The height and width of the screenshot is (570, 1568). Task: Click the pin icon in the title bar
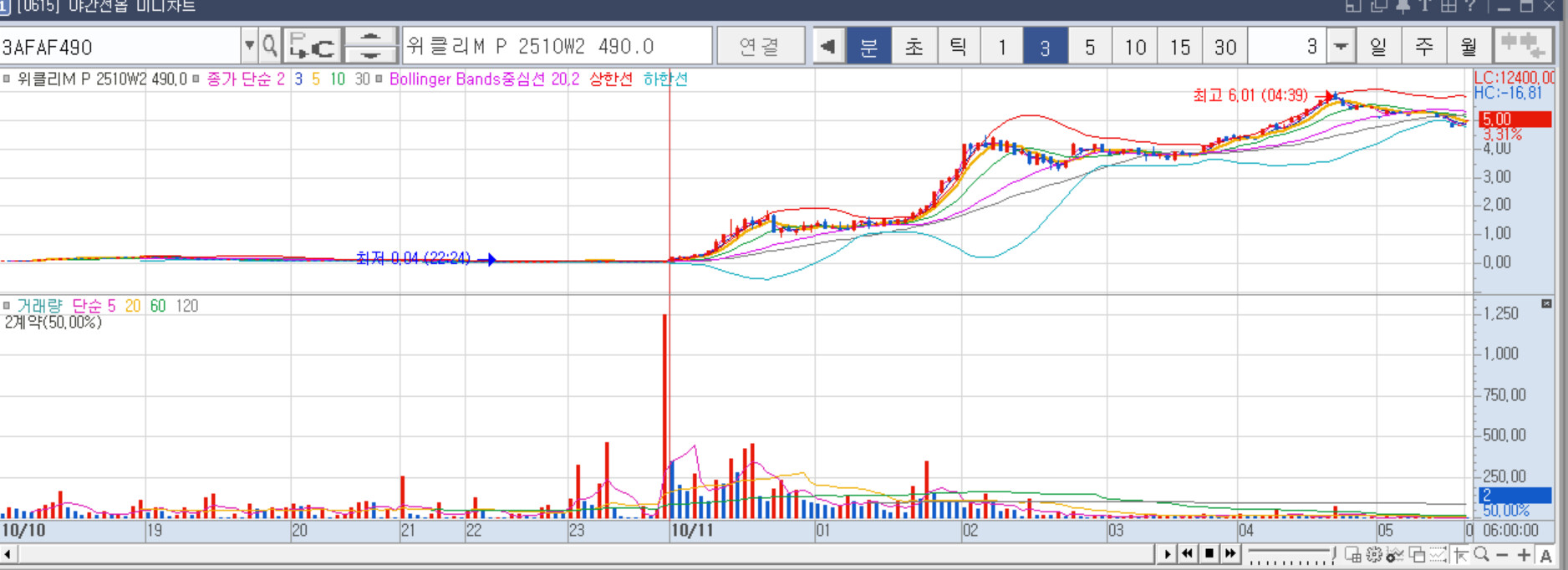coord(1403,7)
